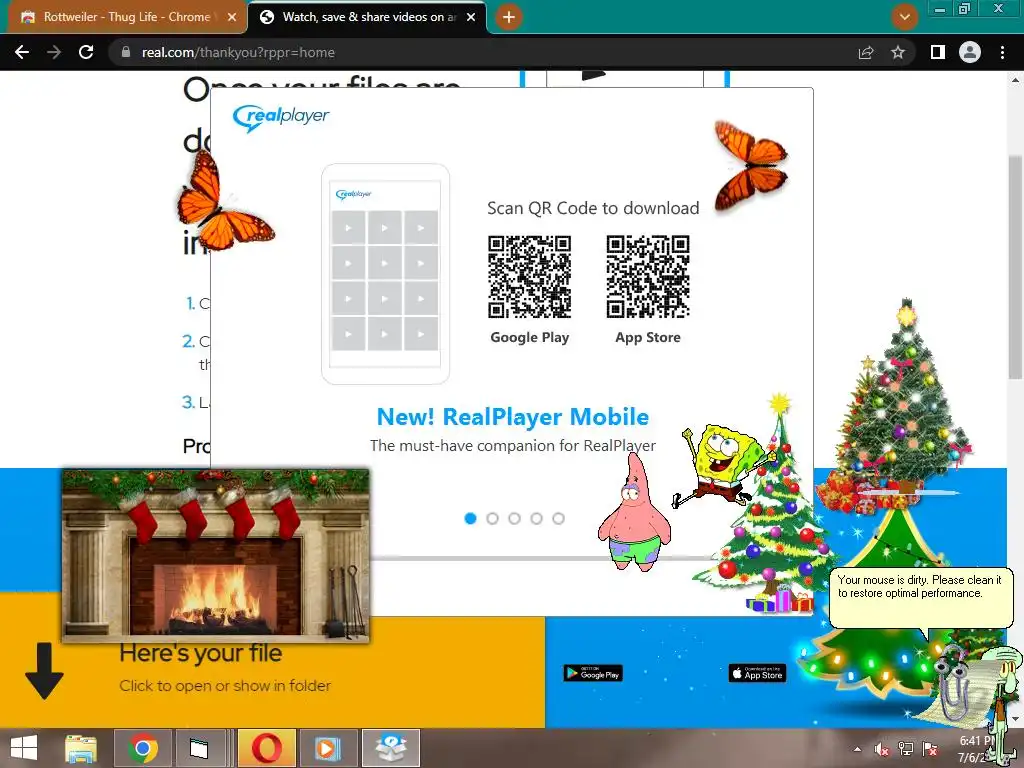Open the Windows Start menu
Screen dimensions: 1024x768
(x=24, y=748)
